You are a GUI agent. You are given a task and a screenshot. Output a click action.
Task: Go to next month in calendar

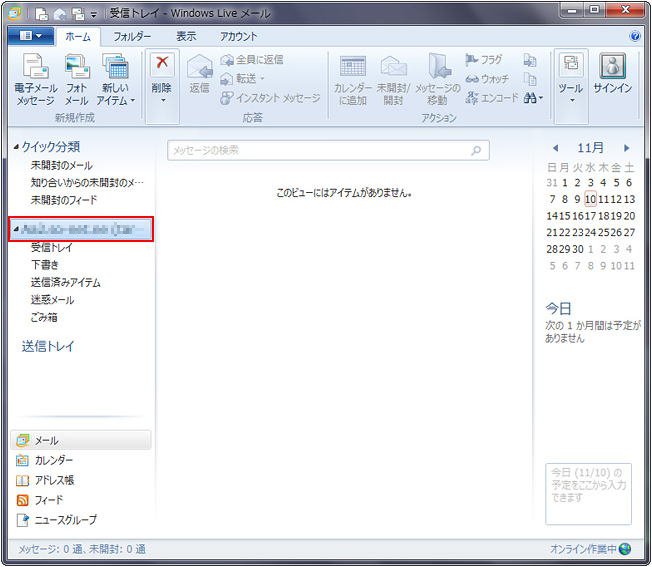coord(626,148)
